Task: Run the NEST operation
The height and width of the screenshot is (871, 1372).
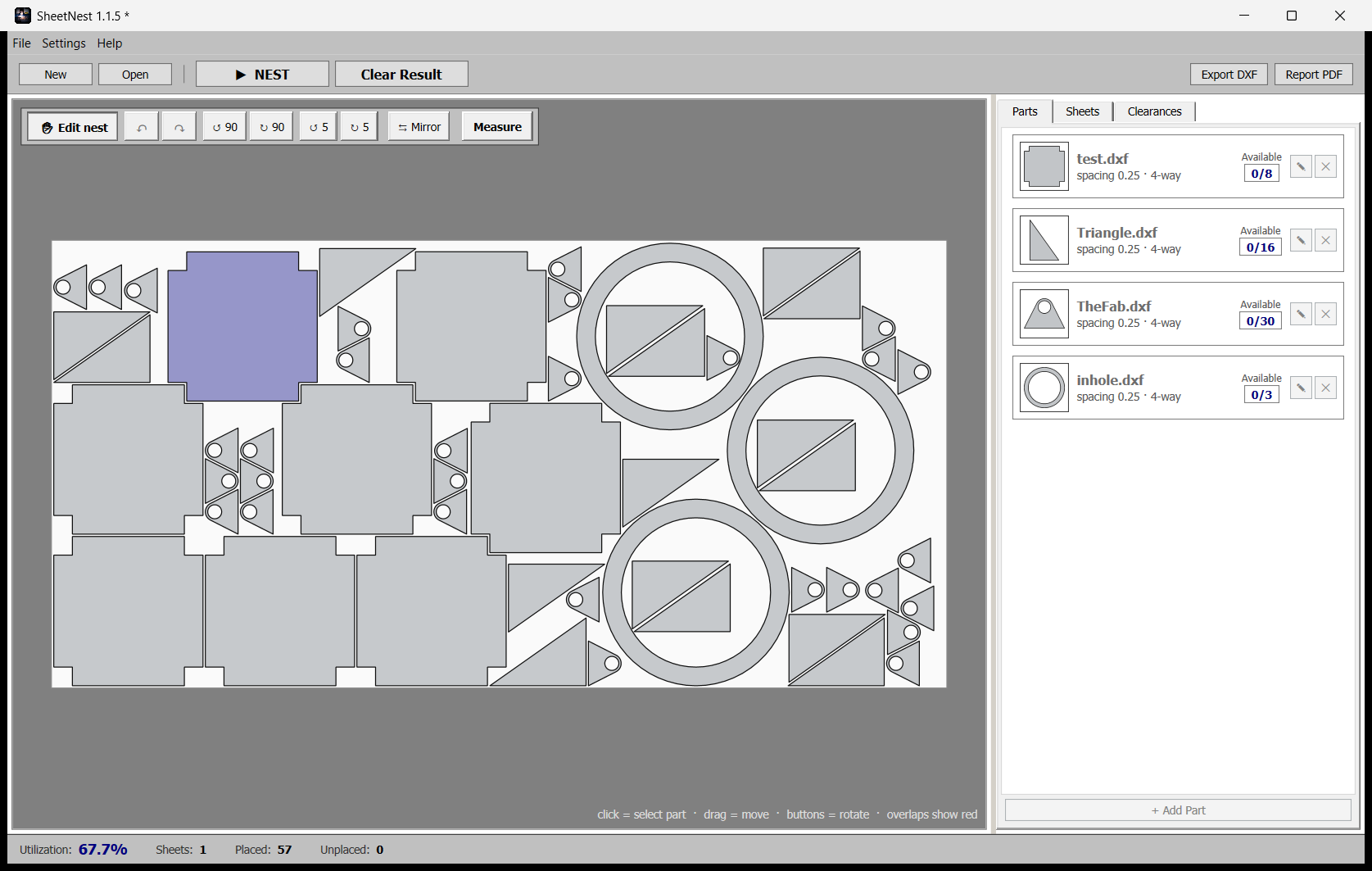Action: 262,74
